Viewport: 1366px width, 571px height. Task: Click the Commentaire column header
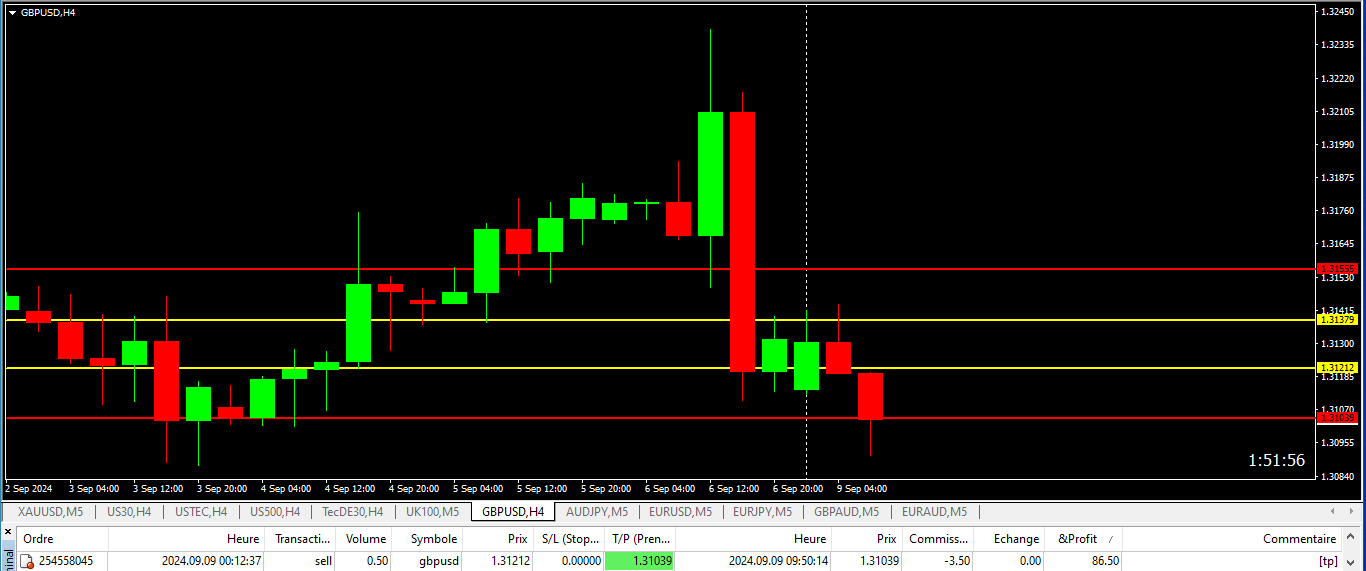pos(1299,539)
